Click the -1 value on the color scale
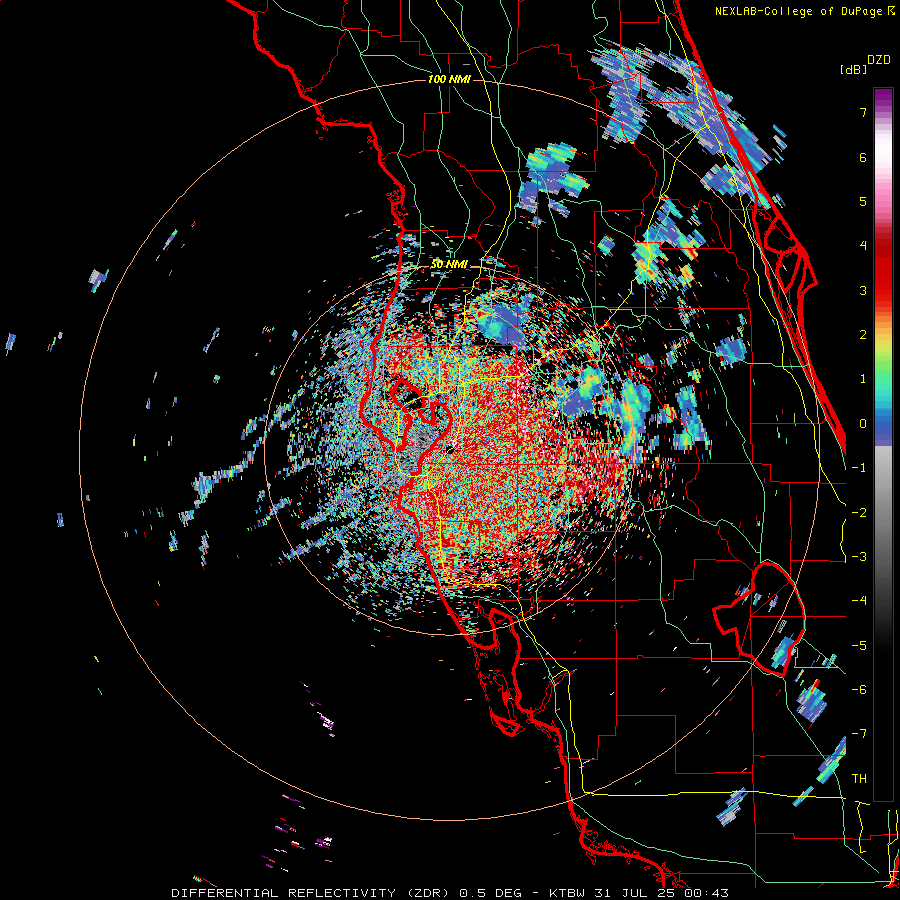 859,468
